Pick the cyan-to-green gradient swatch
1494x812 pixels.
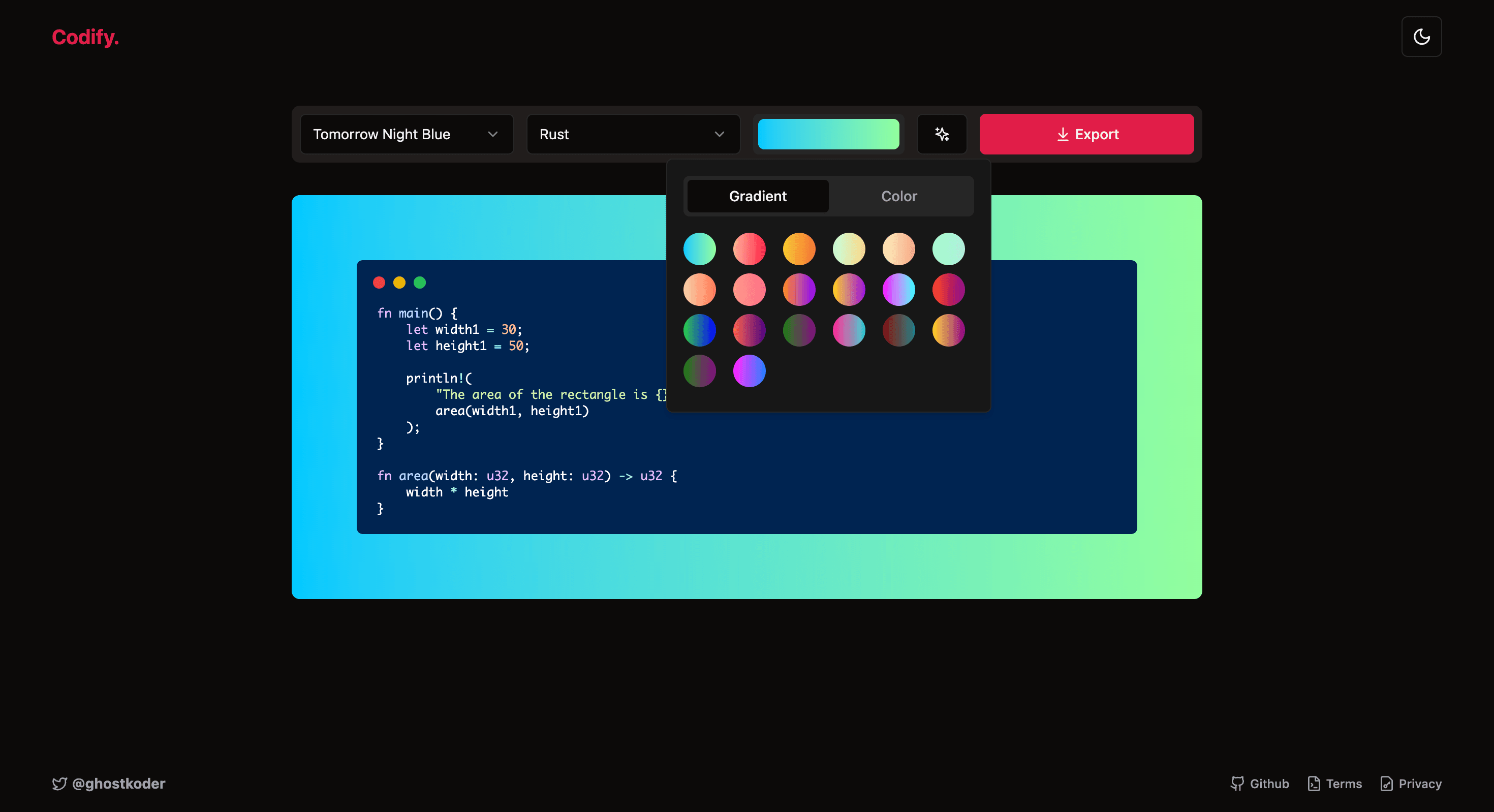point(699,249)
